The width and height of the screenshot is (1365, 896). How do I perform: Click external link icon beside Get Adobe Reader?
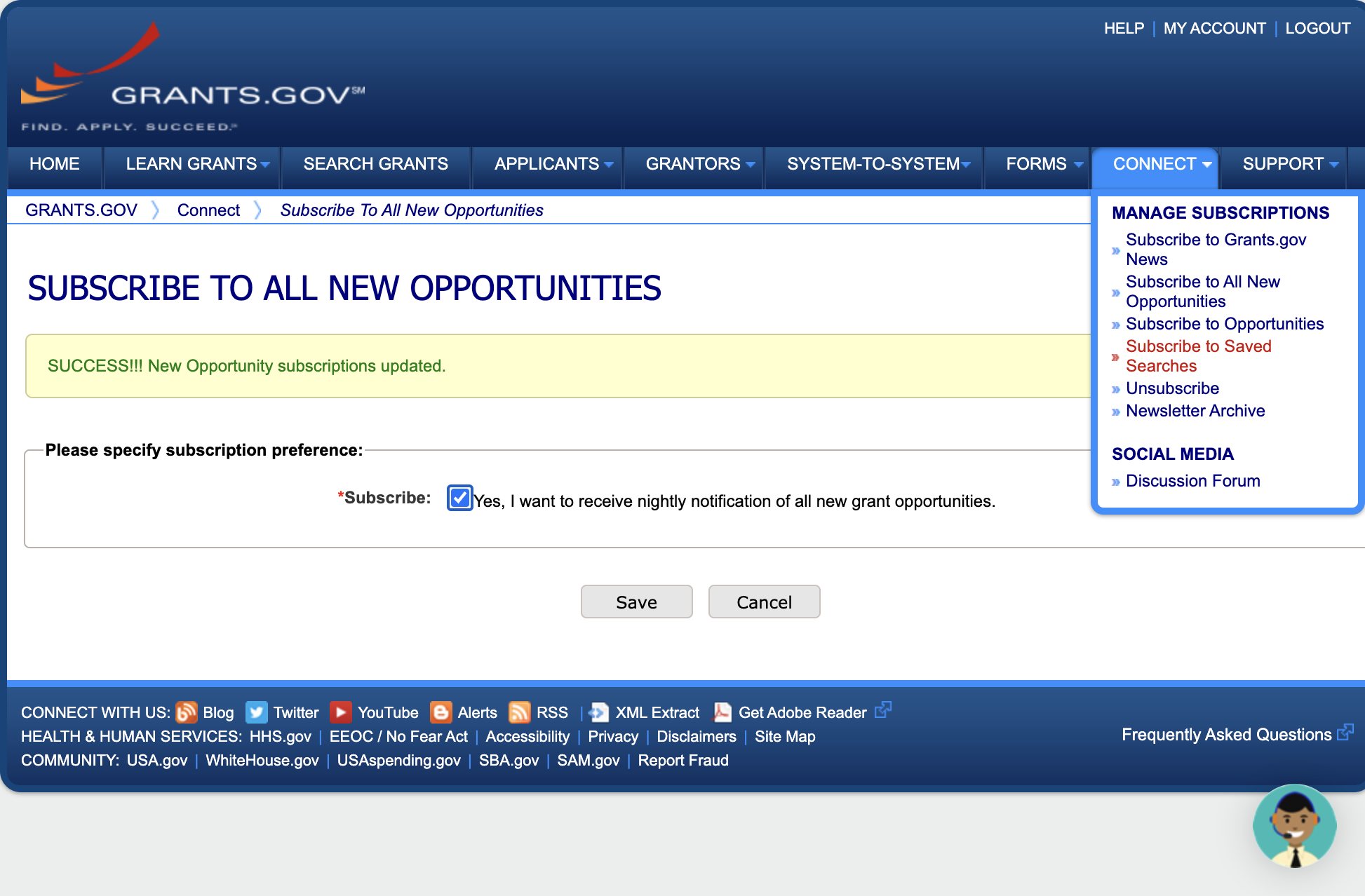pos(883,710)
